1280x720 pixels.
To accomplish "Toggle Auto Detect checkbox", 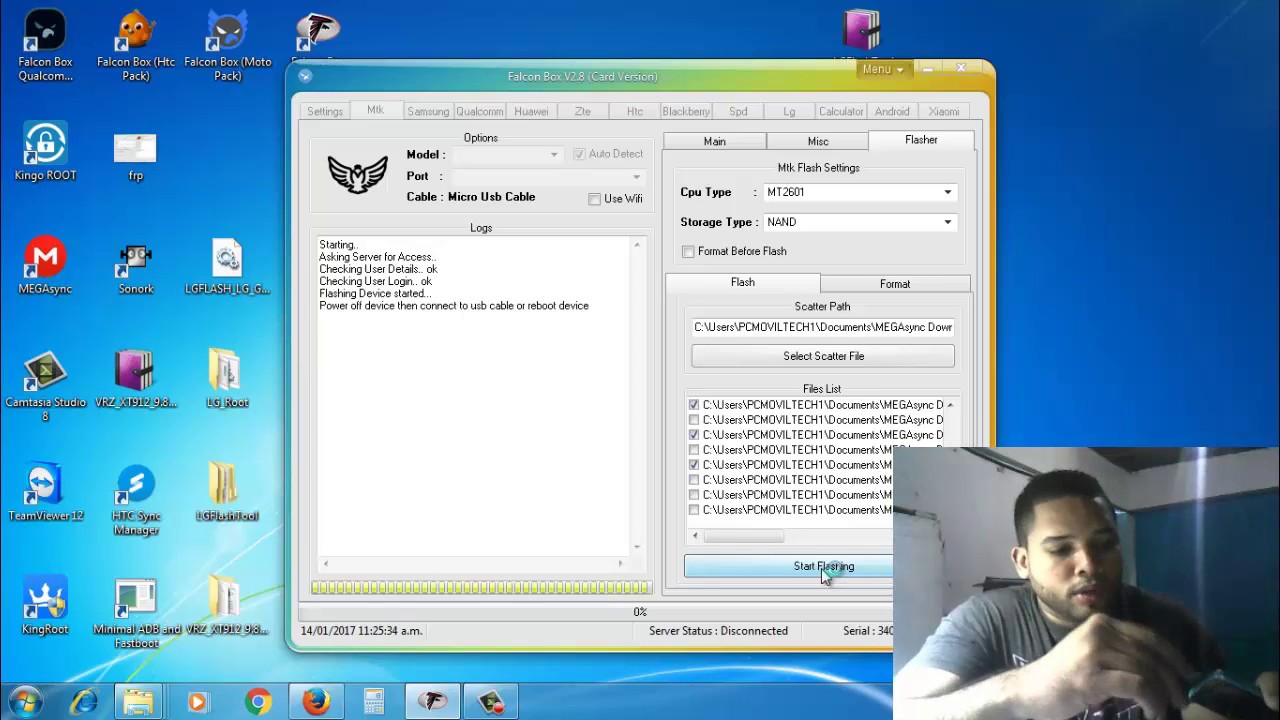I will (579, 154).
